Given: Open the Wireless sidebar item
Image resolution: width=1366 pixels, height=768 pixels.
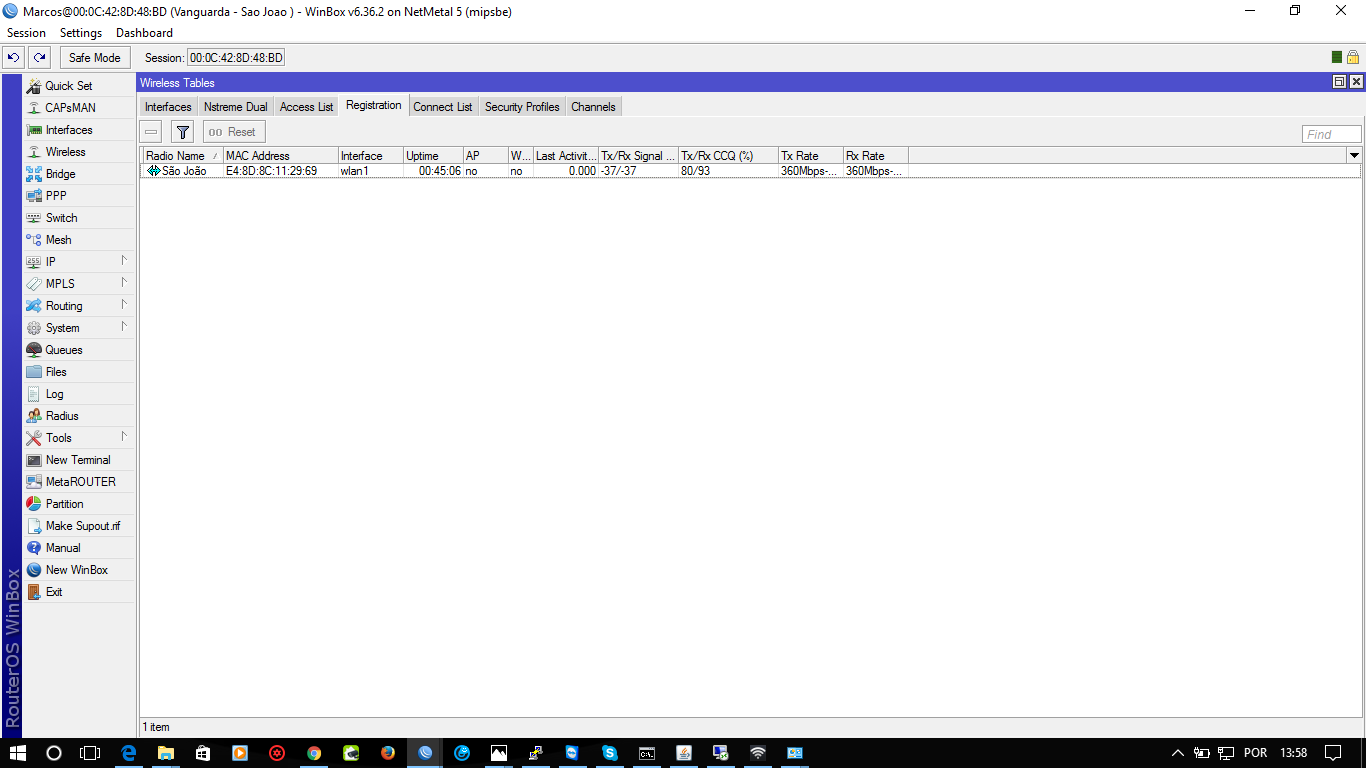Looking at the screenshot, I should (x=78, y=152).
